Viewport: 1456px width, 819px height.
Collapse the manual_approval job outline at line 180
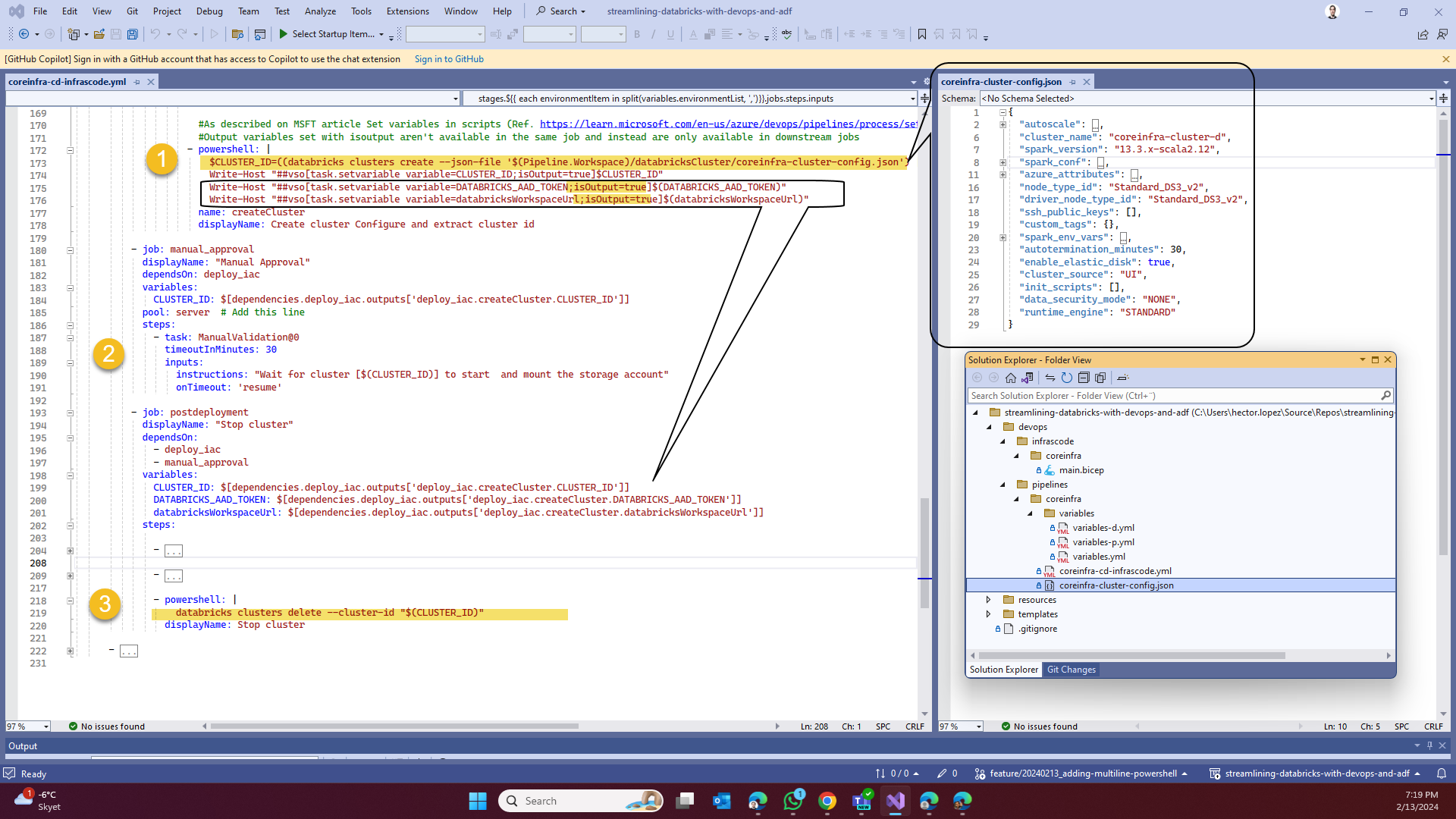pos(70,250)
